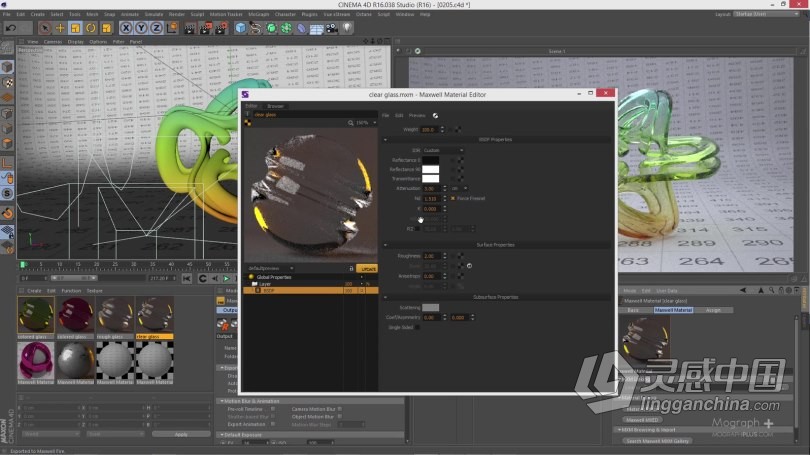Select the clear glass material thumbnail
Viewport: 810px width, 455px height.
(x=154, y=315)
